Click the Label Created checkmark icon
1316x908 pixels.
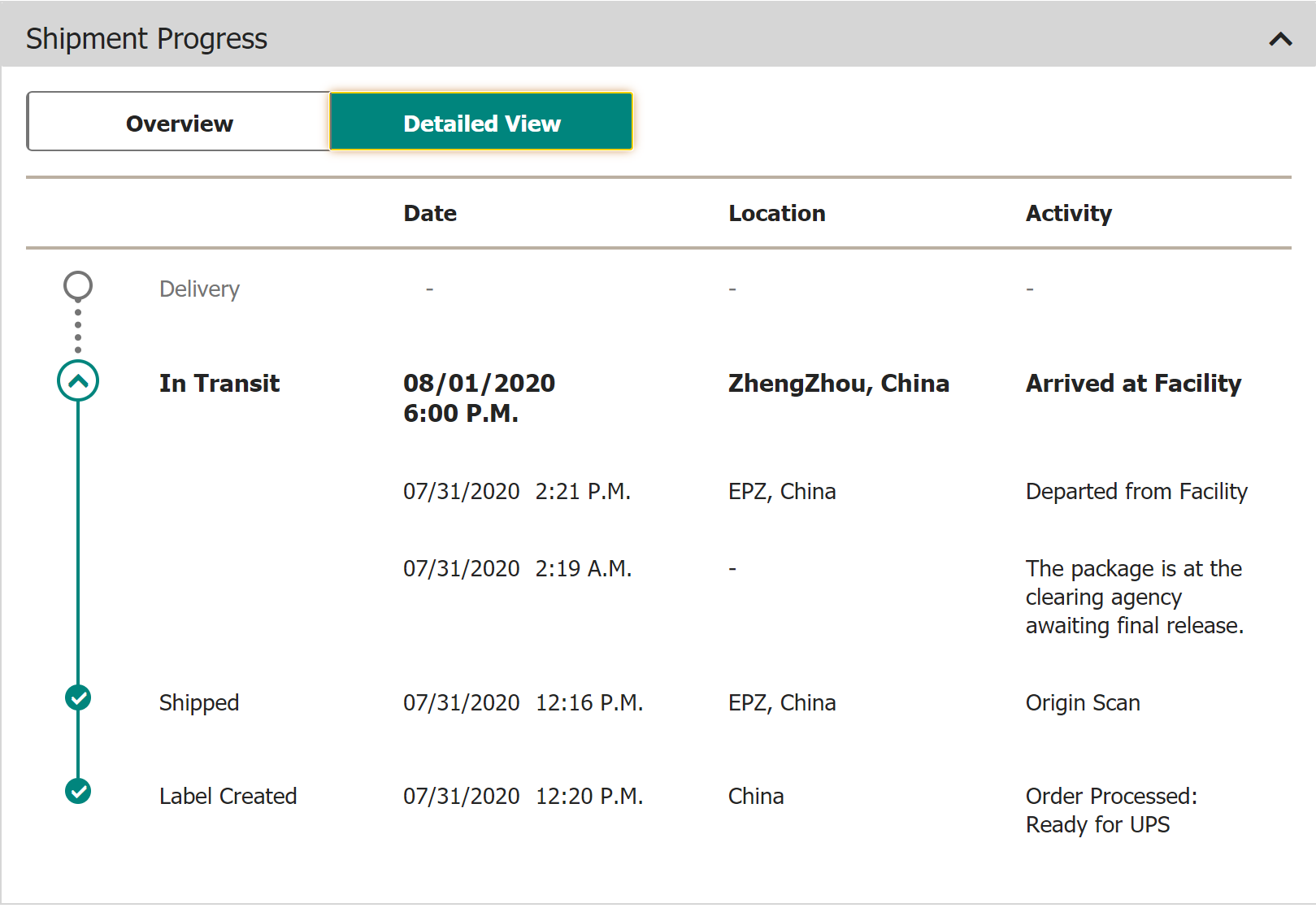coord(78,791)
